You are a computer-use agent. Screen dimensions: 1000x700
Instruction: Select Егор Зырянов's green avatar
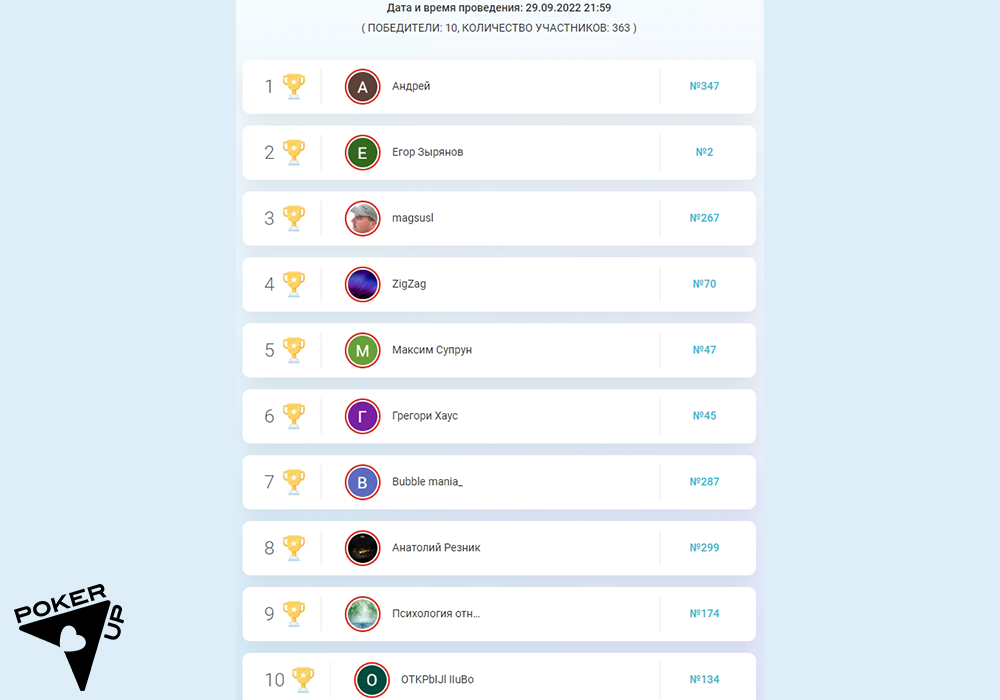click(x=362, y=152)
